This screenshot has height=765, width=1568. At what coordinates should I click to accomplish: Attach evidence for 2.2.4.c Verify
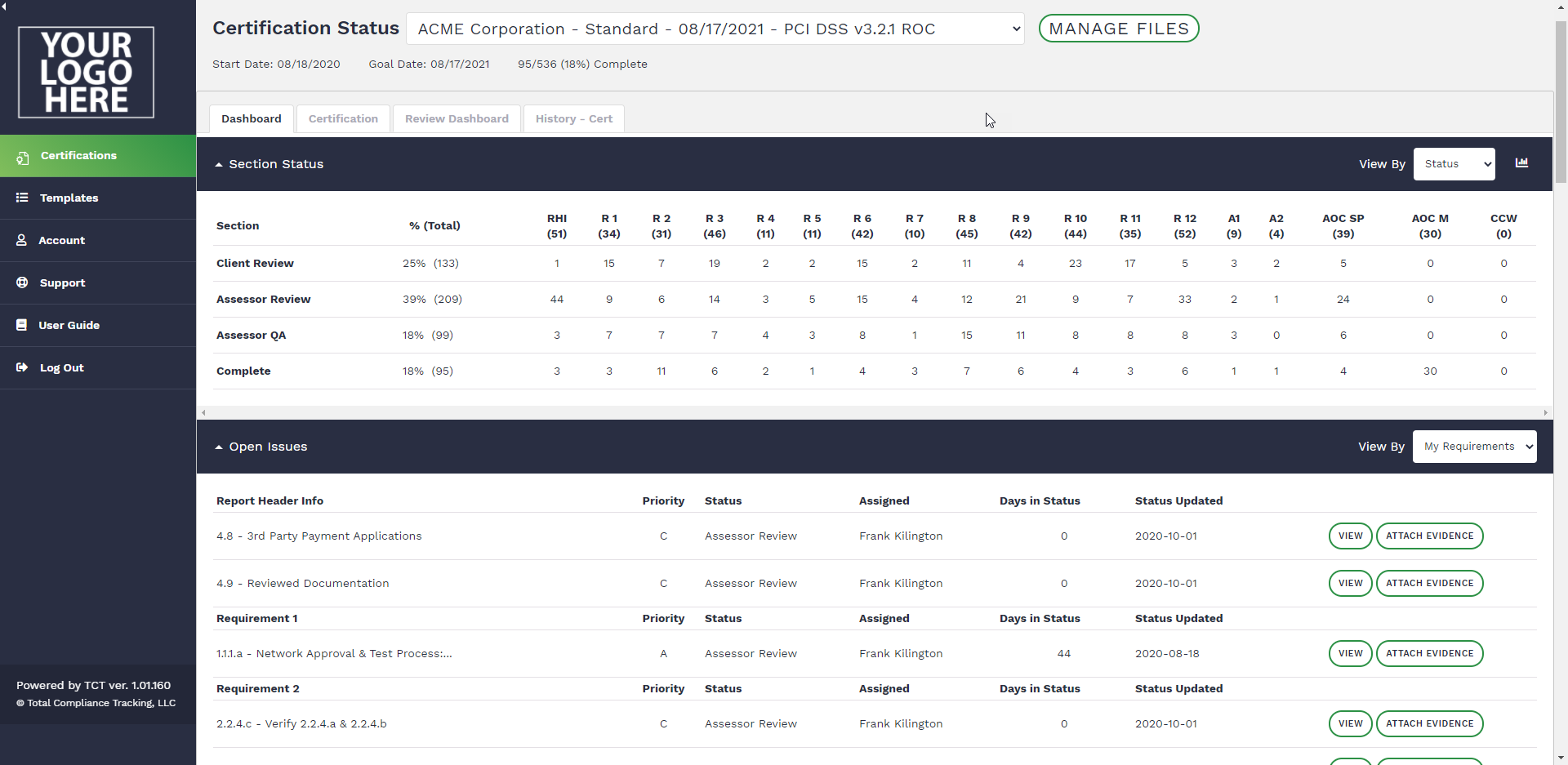pyautogui.click(x=1430, y=724)
